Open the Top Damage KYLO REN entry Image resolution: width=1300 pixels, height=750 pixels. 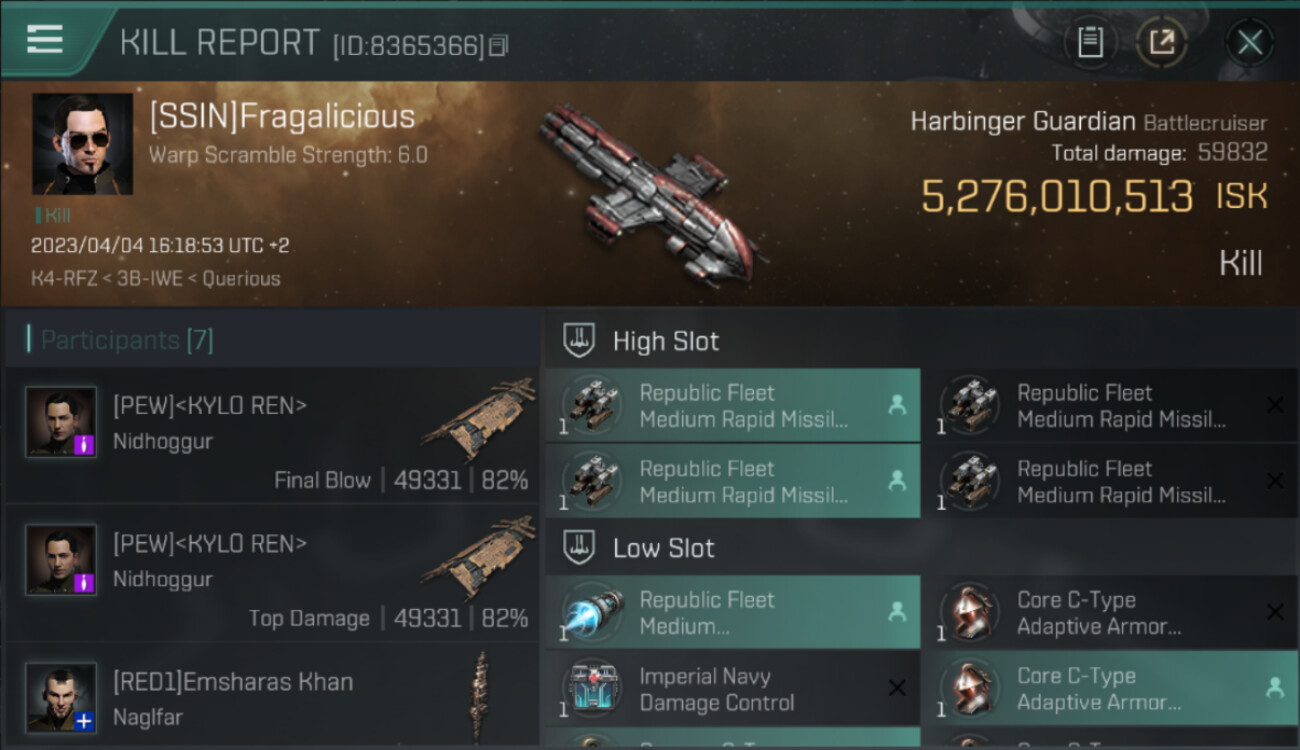click(272, 573)
